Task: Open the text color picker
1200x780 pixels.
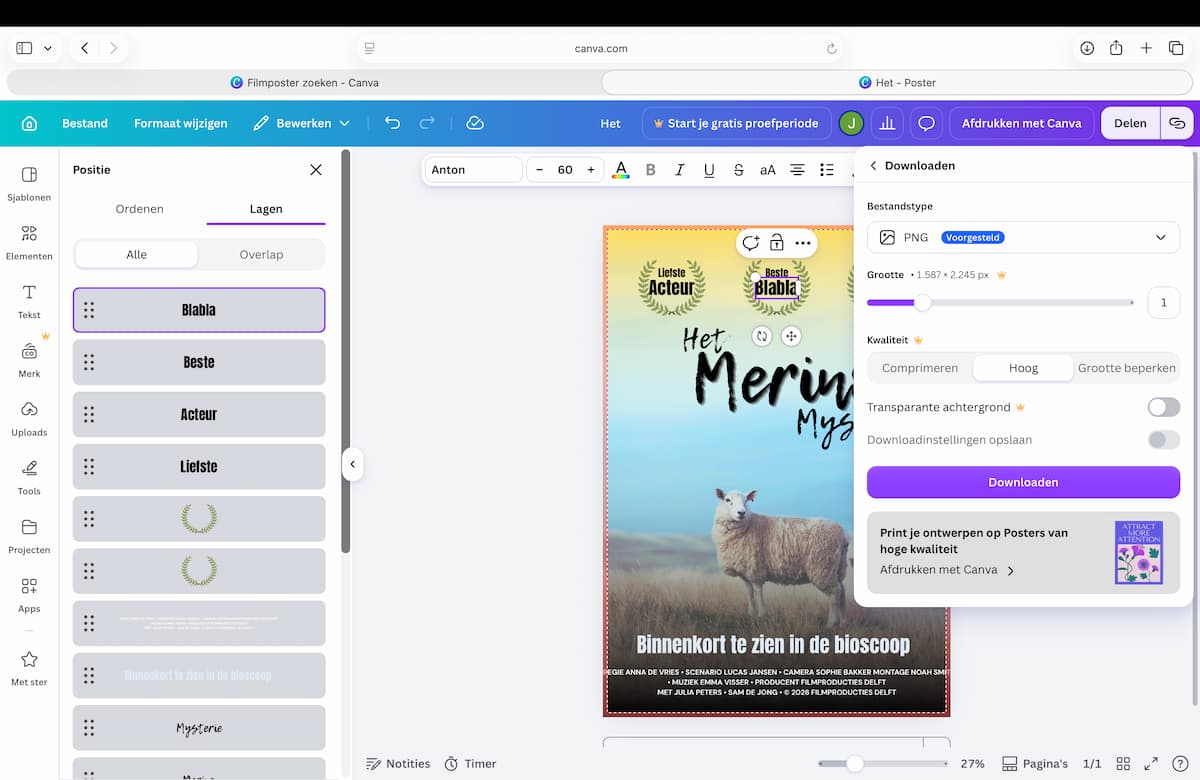Action: [x=621, y=170]
